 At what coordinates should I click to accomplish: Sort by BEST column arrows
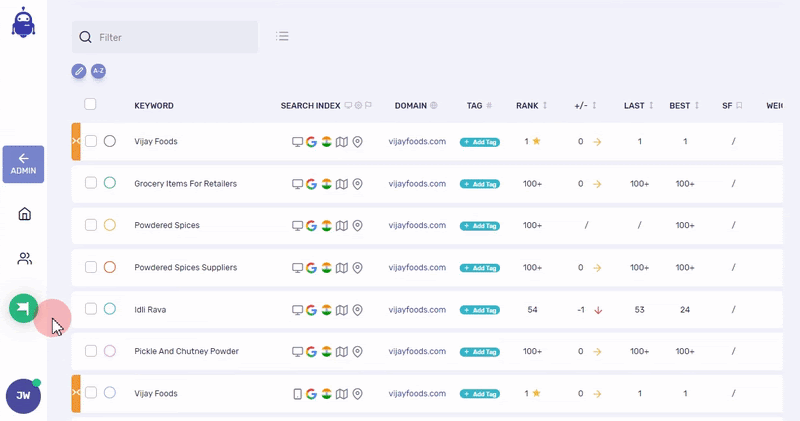[697, 106]
